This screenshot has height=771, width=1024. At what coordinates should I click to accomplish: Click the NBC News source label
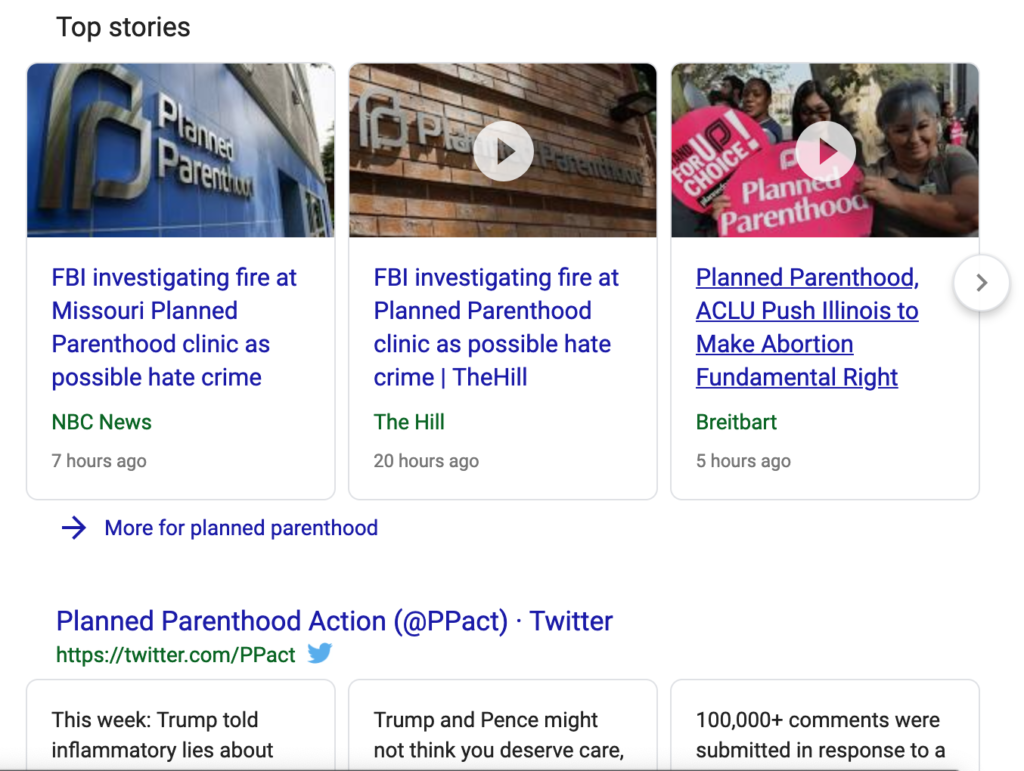[101, 422]
